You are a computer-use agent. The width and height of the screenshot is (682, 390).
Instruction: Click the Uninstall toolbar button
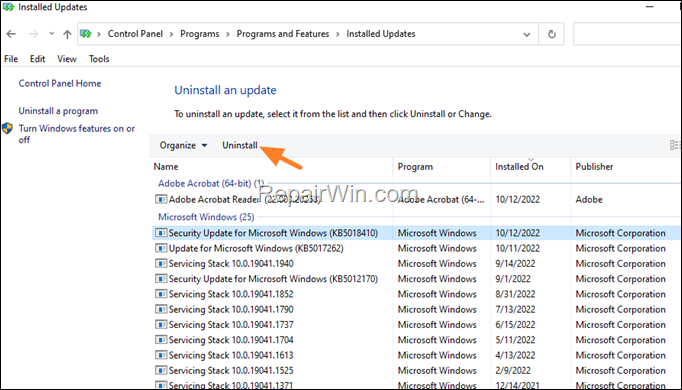(x=240, y=145)
